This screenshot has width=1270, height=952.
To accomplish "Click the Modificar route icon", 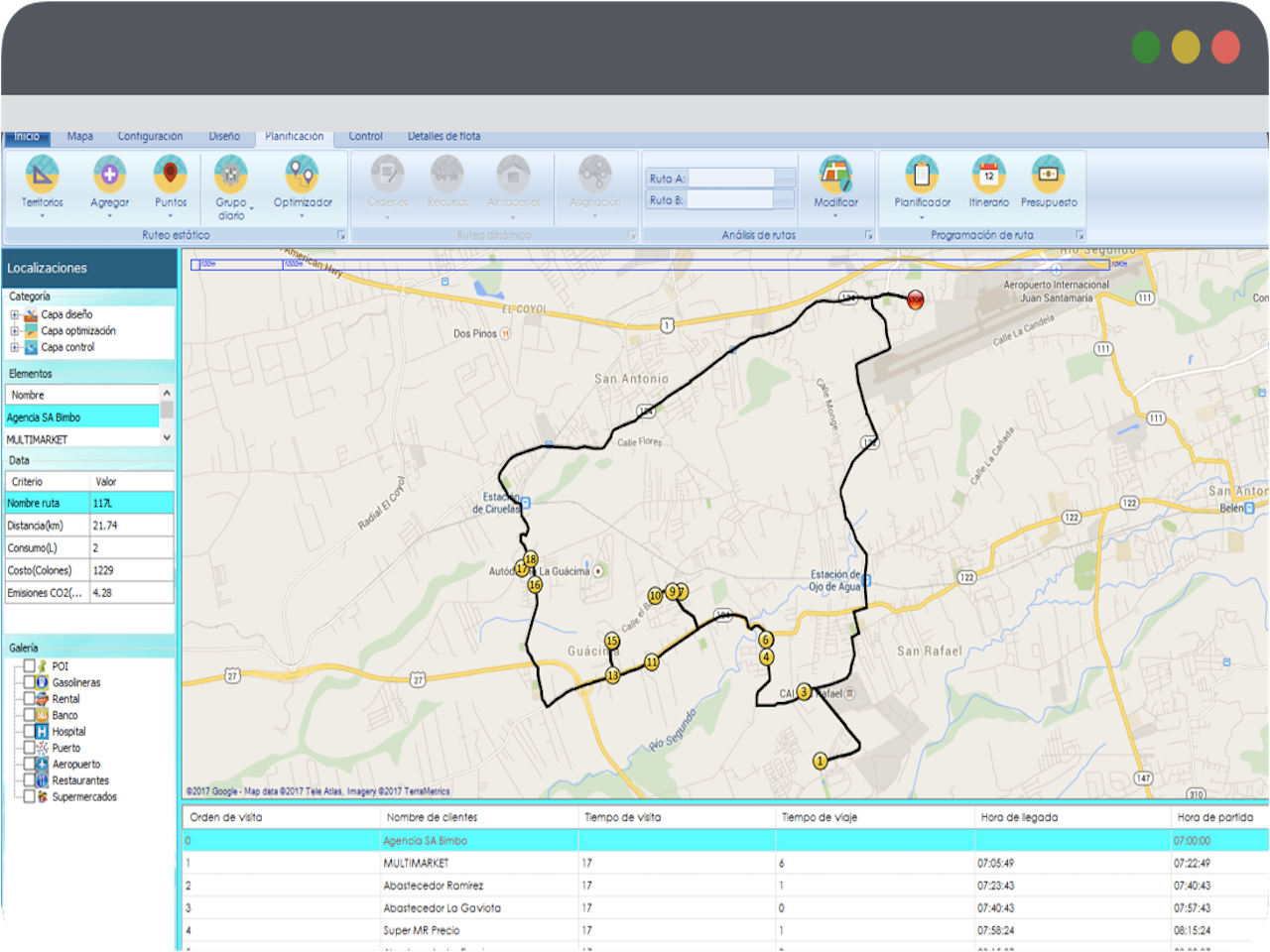I will pos(835,176).
